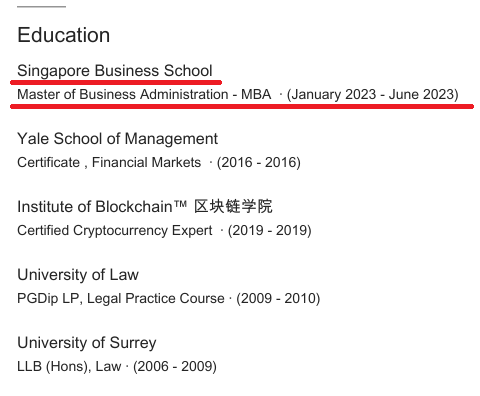Click LLB (Hons), Law text
The height and width of the screenshot is (396, 480).
(69, 367)
